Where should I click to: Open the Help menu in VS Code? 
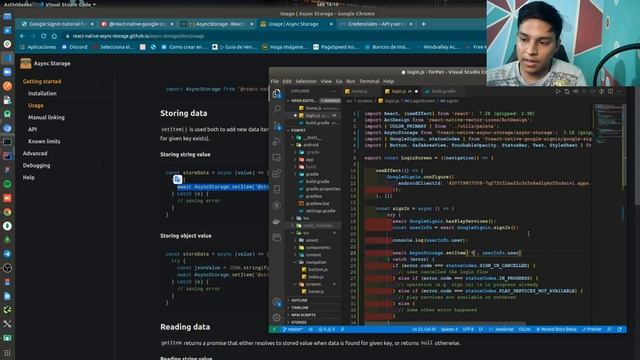(388, 81)
